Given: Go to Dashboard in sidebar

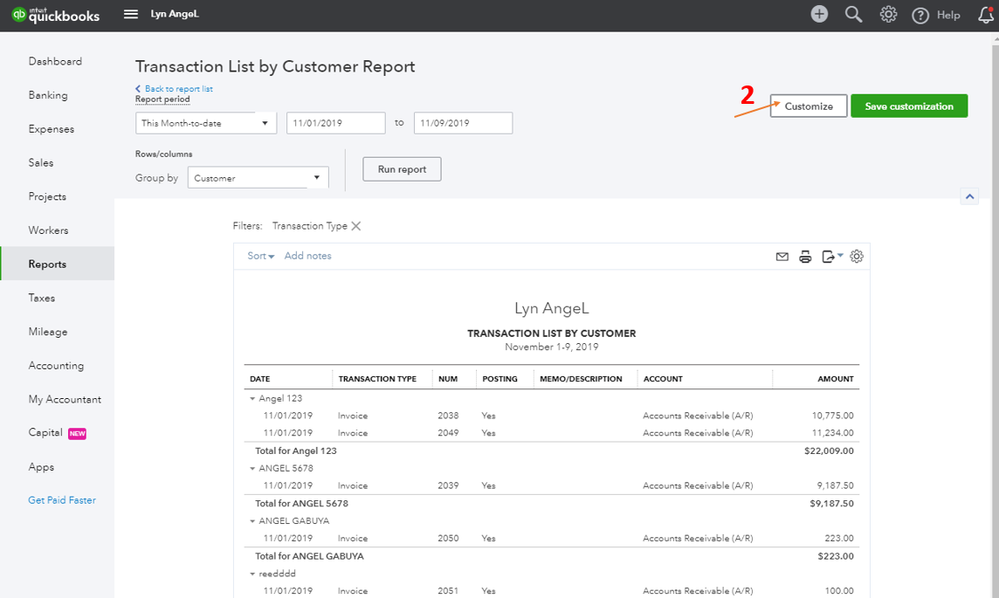Looking at the screenshot, I should (55, 61).
